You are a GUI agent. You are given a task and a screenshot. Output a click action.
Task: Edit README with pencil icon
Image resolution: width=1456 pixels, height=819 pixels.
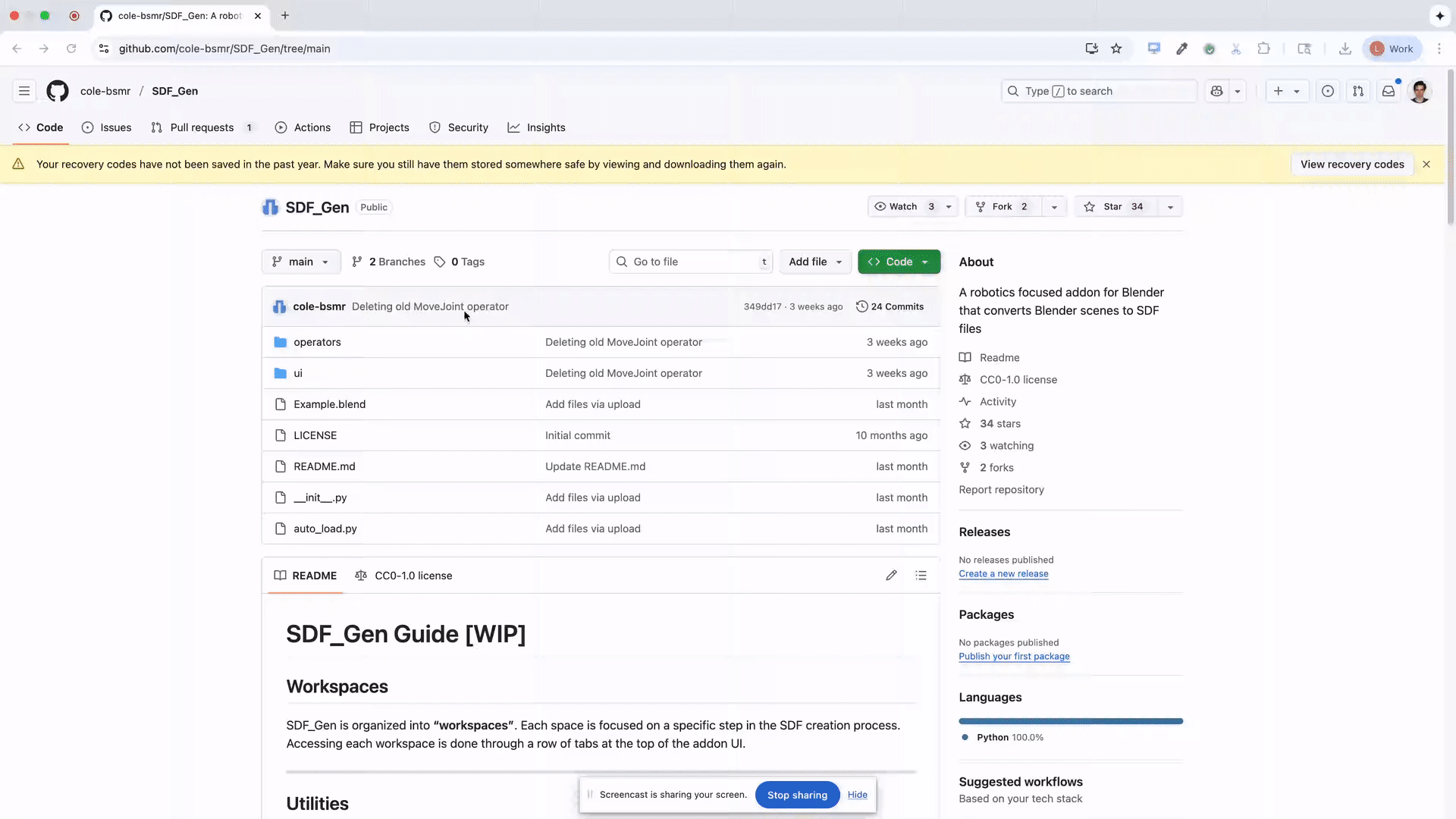(891, 576)
